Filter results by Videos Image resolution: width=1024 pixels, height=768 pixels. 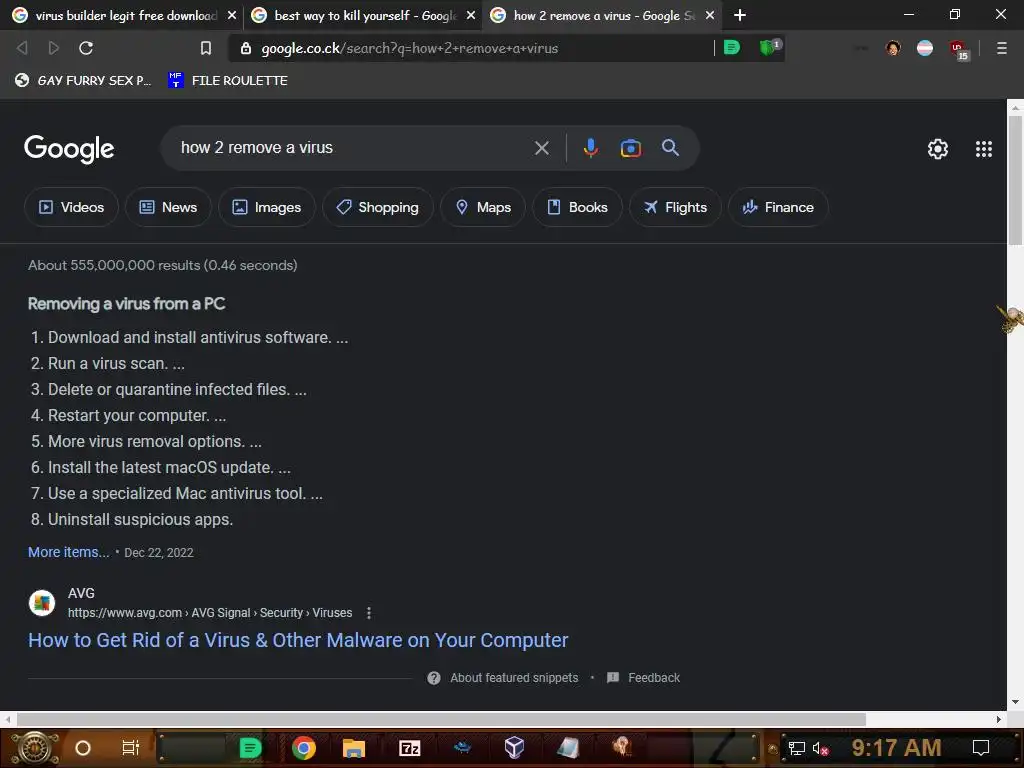pos(71,207)
